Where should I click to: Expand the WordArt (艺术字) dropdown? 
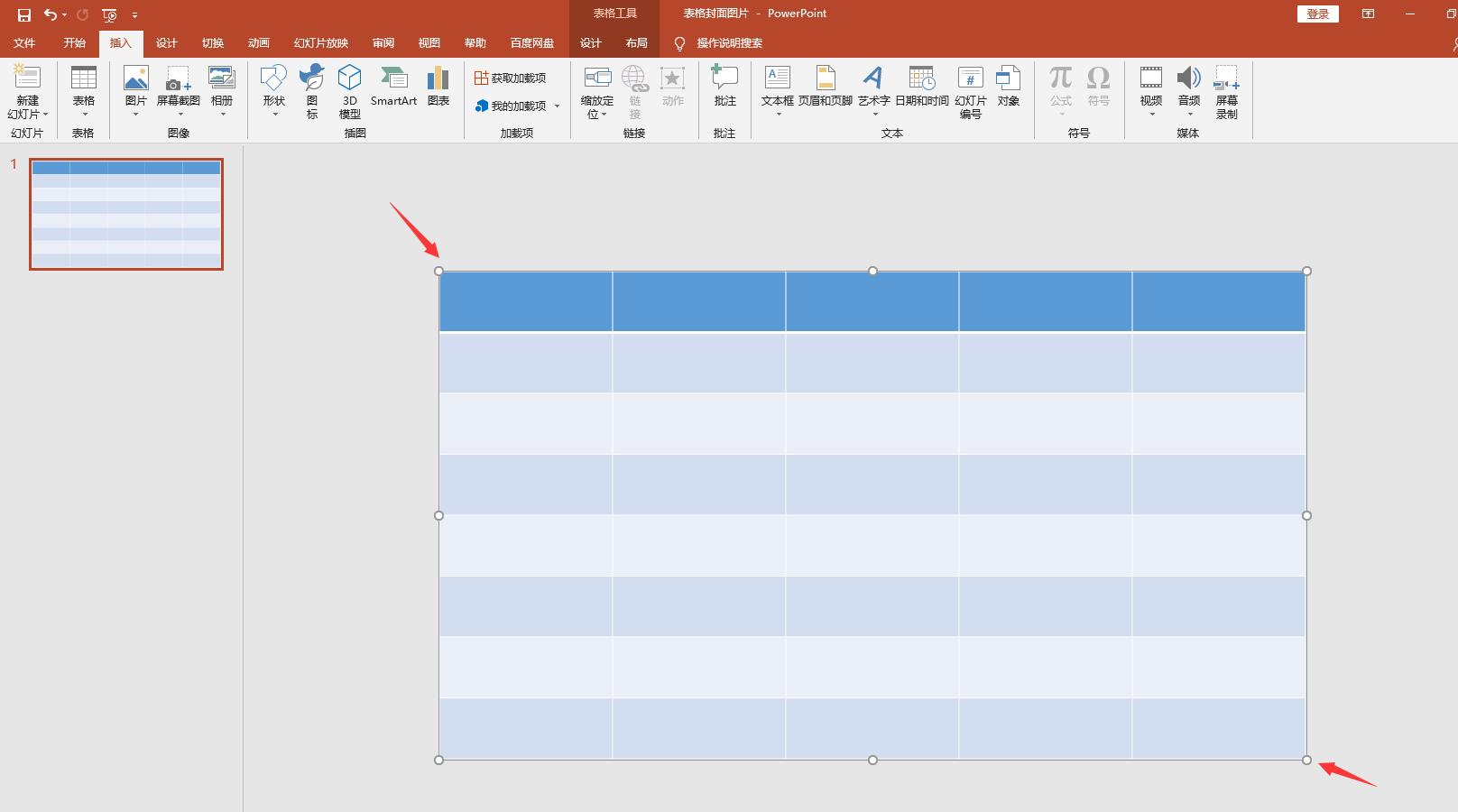coord(874,115)
